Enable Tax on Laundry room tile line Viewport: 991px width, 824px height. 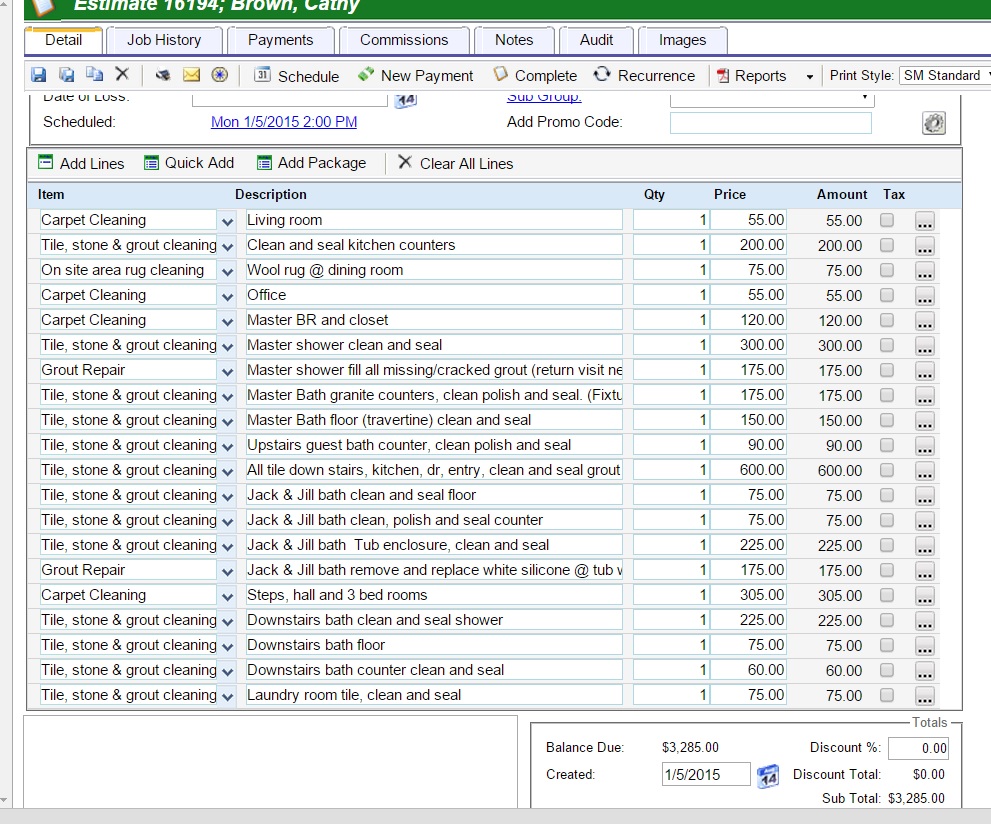point(887,695)
